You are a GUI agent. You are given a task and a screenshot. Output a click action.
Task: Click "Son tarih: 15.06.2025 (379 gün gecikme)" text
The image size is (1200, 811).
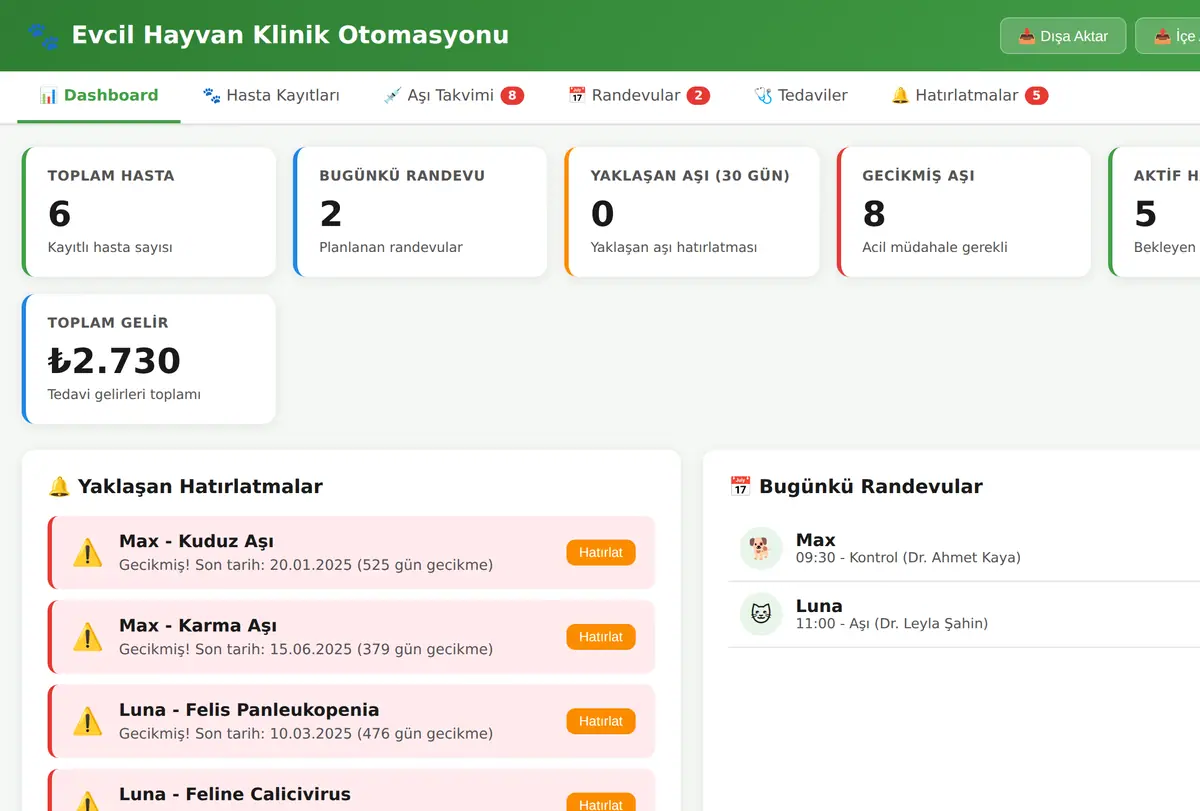(x=344, y=649)
